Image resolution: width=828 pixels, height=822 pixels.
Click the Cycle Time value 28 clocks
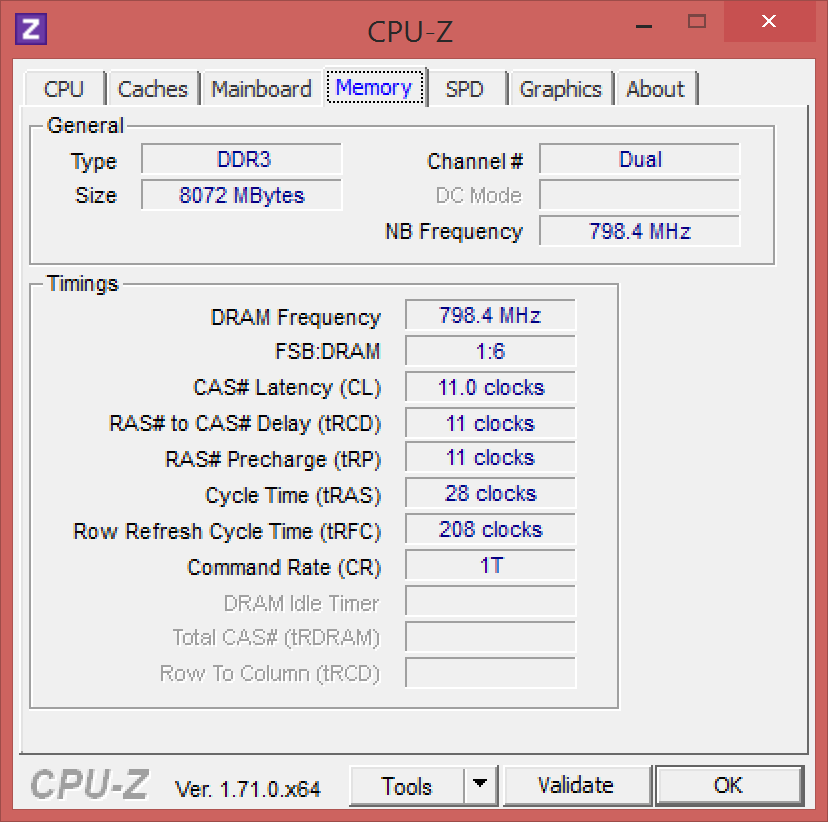tap(490, 493)
